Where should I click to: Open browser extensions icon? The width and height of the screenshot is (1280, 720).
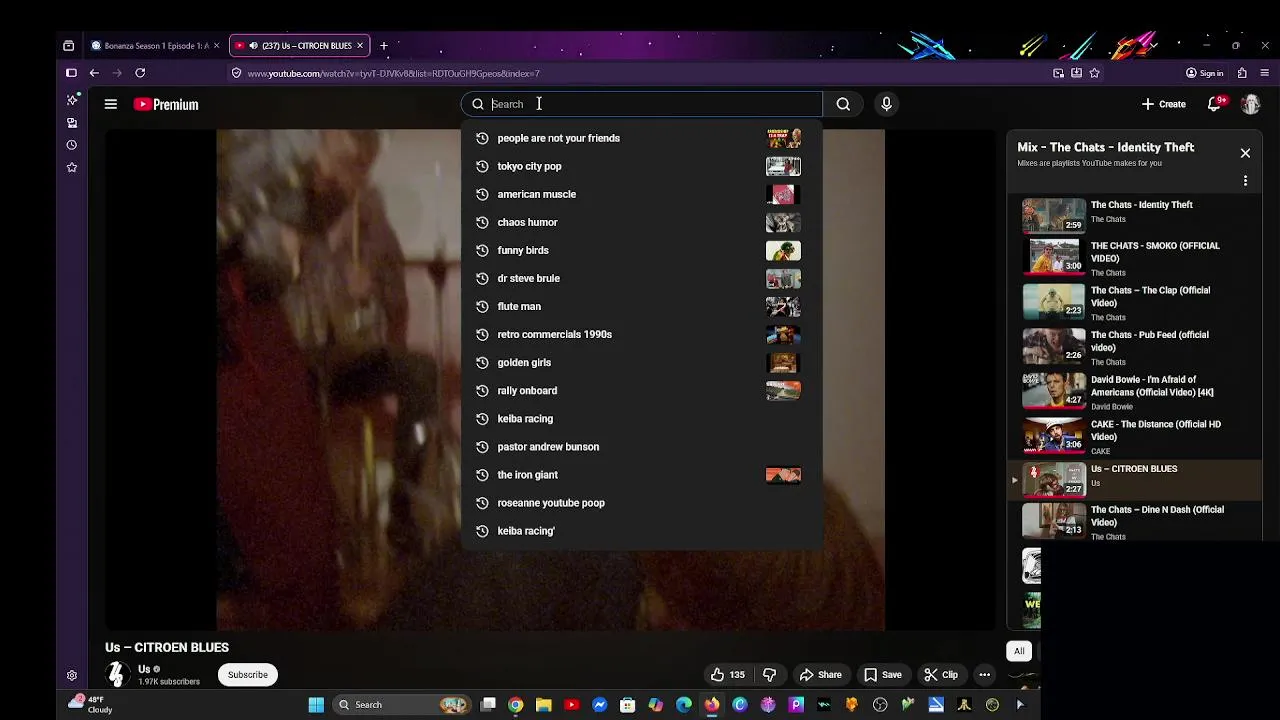(1242, 73)
